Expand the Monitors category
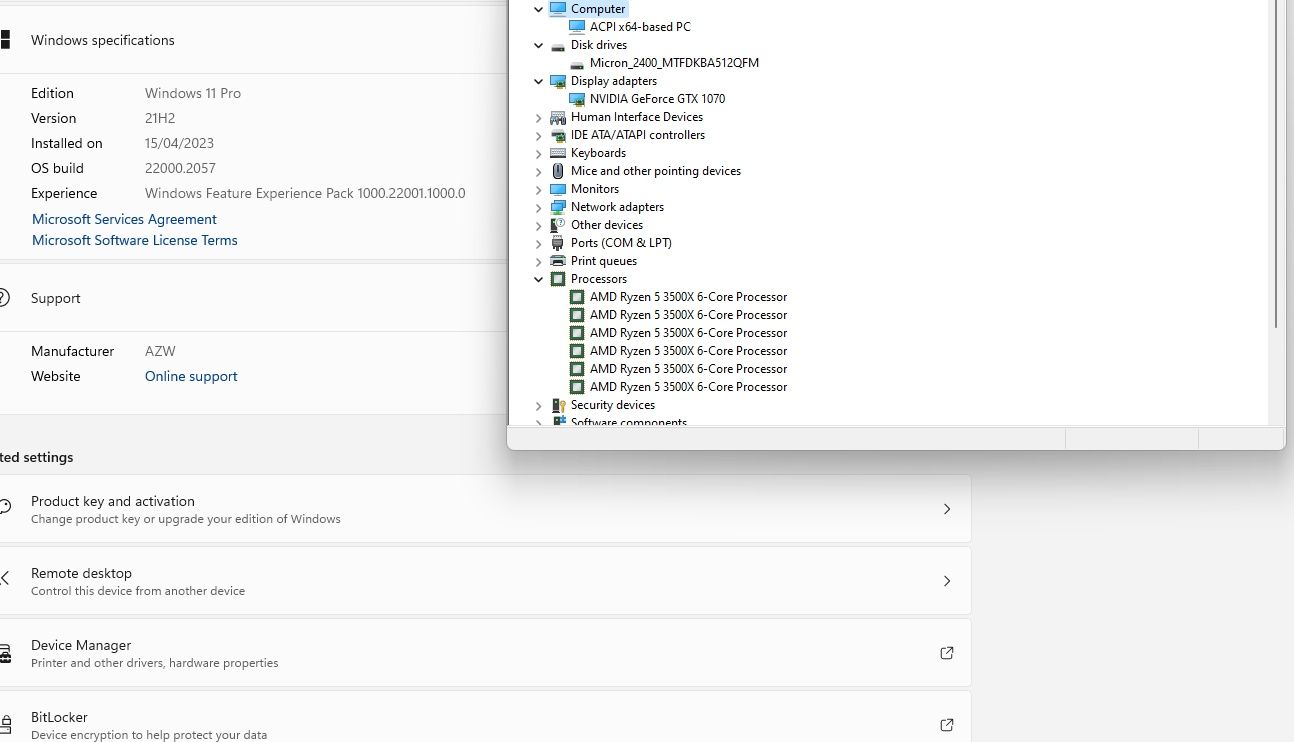 pos(538,189)
